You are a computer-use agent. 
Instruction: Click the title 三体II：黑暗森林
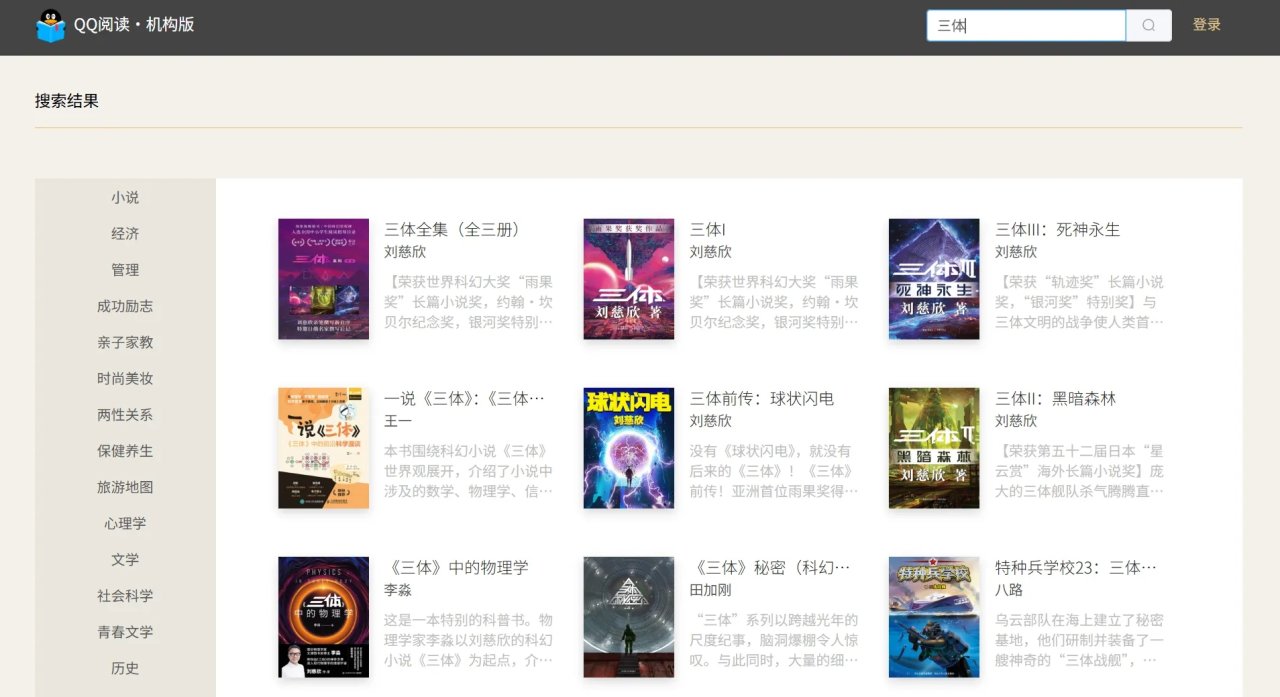tap(1056, 398)
